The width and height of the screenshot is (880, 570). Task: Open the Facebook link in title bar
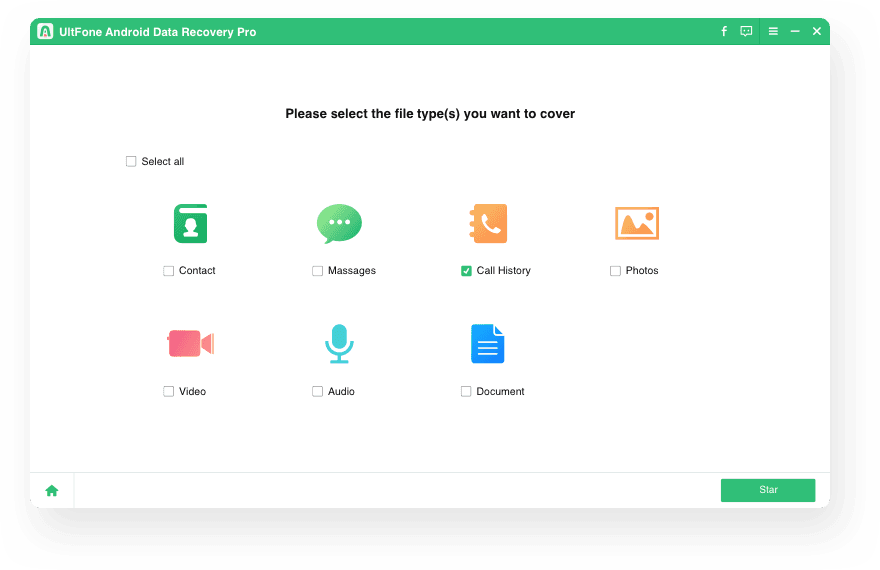pos(724,32)
